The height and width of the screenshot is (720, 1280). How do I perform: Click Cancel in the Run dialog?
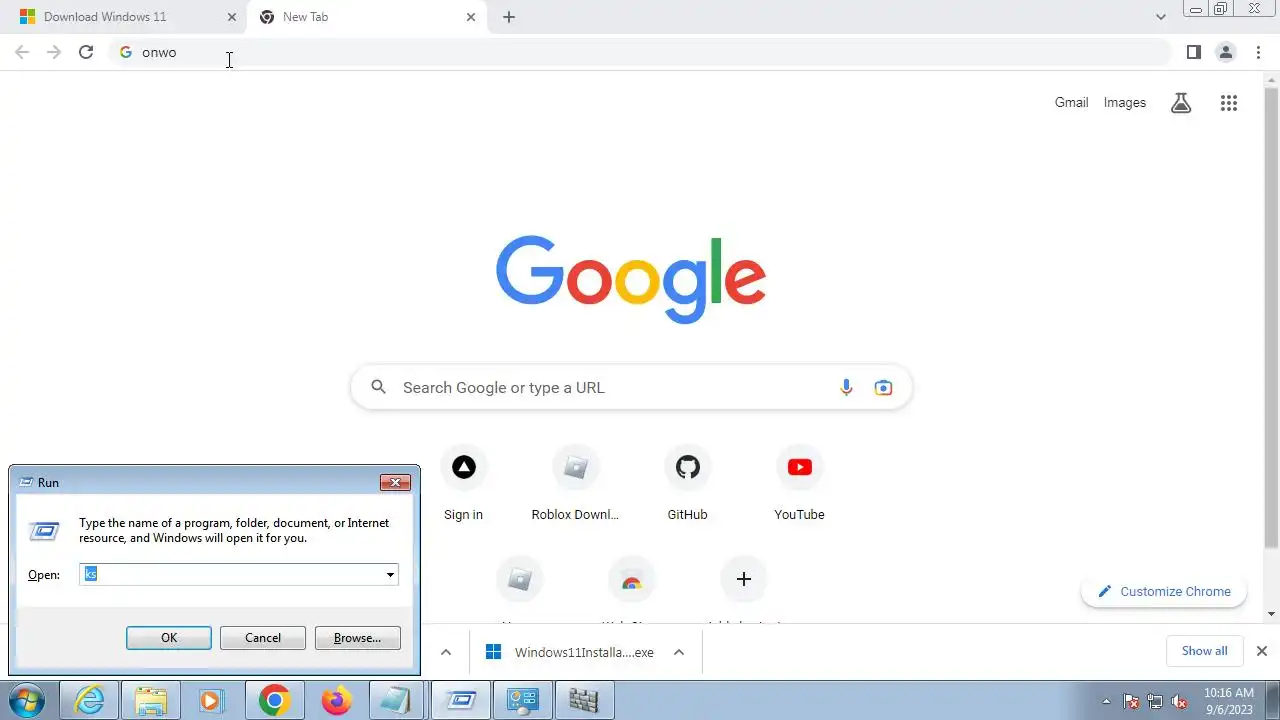click(263, 638)
